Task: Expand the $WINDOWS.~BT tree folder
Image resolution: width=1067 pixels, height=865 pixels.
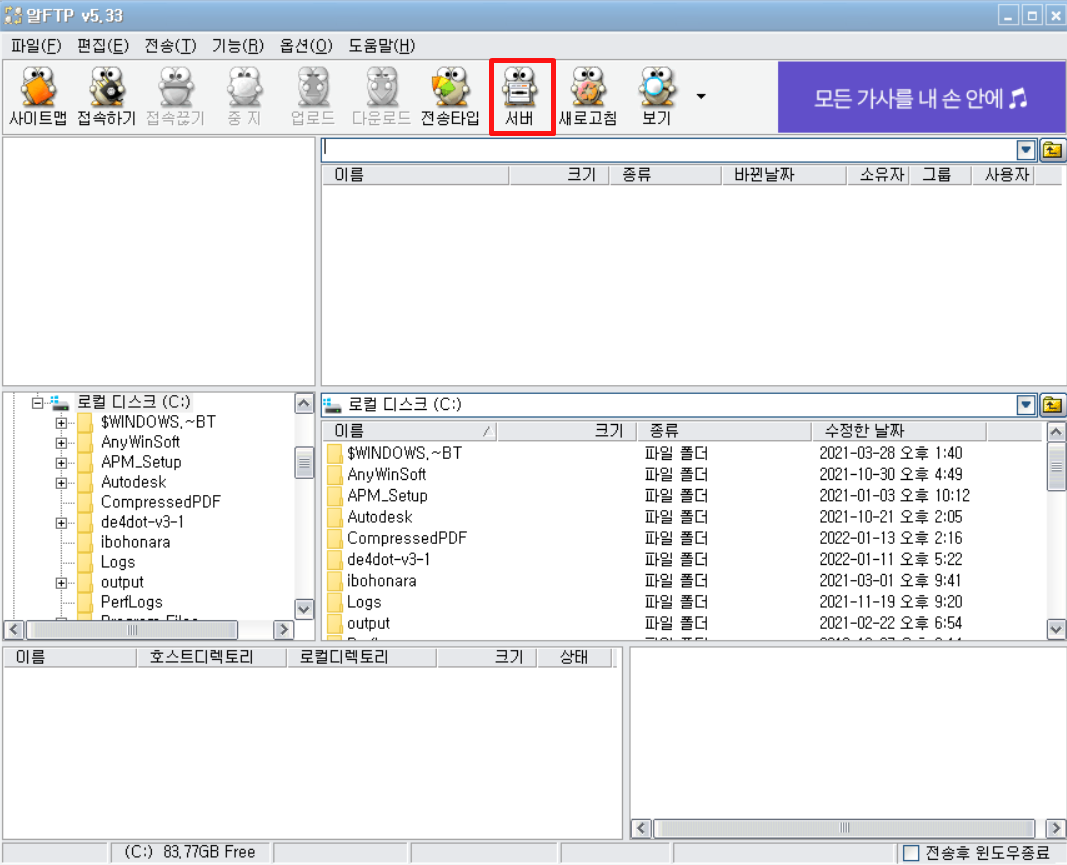Action: (61, 423)
